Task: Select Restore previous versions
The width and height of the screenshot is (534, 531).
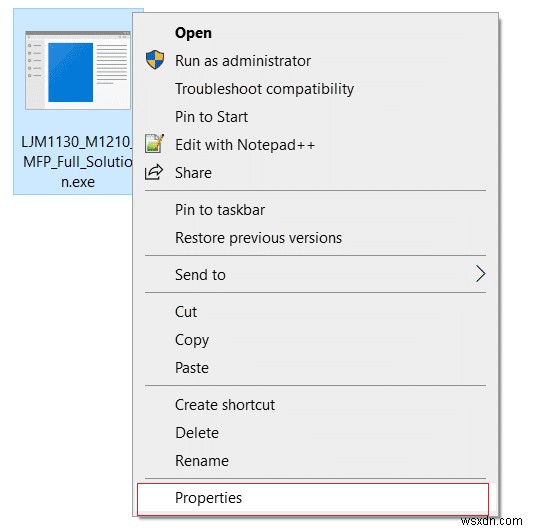Action: tap(258, 238)
